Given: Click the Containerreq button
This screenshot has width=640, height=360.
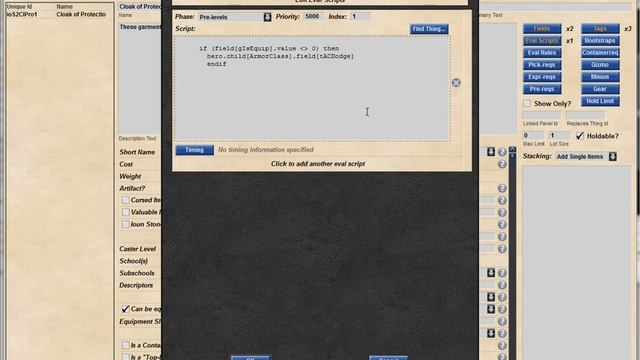Looking at the screenshot, I should pos(600,53).
